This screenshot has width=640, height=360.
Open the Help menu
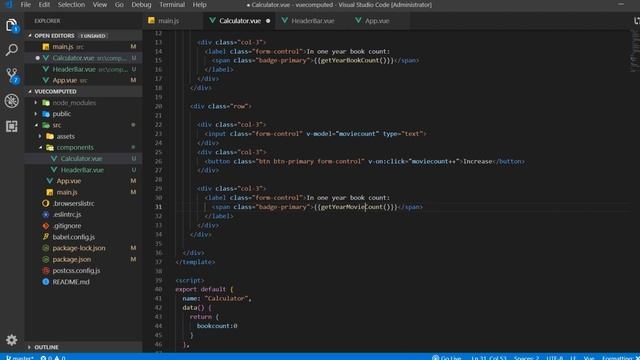click(199, 4)
